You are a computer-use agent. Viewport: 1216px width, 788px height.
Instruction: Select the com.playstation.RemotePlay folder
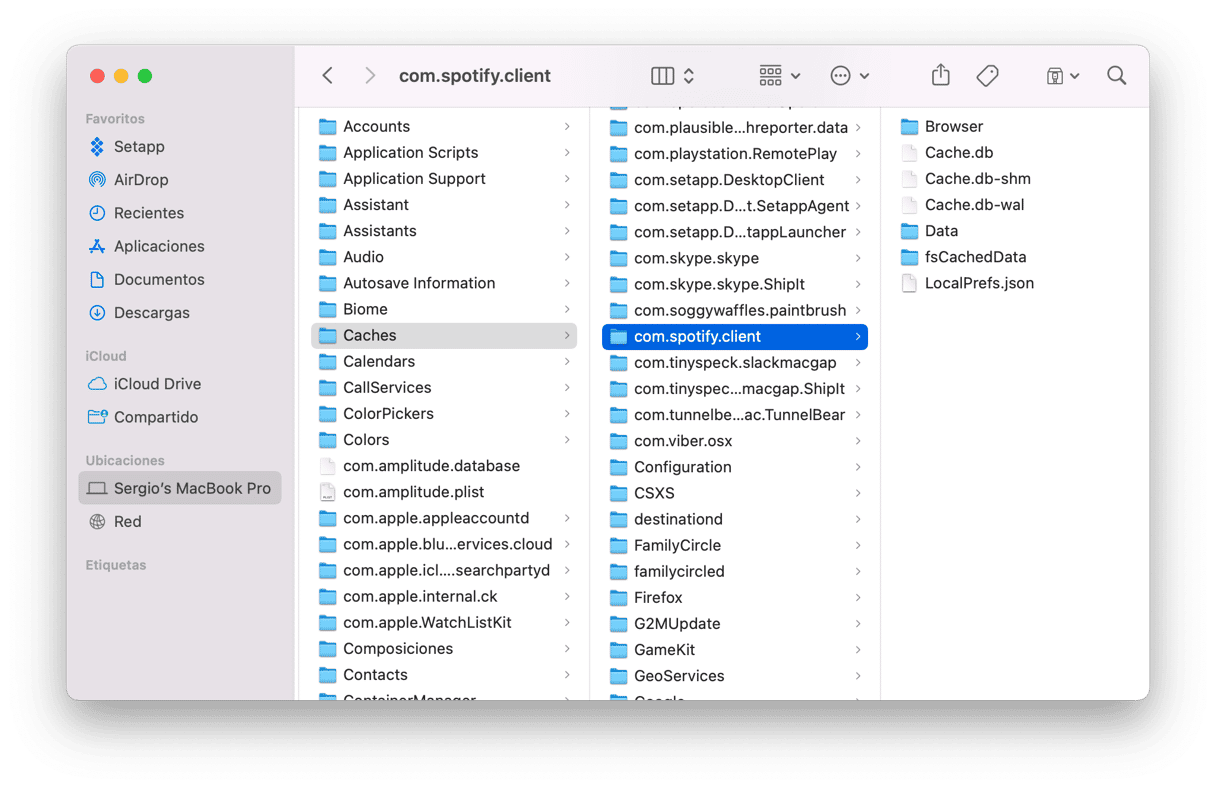(x=735, y=154)
